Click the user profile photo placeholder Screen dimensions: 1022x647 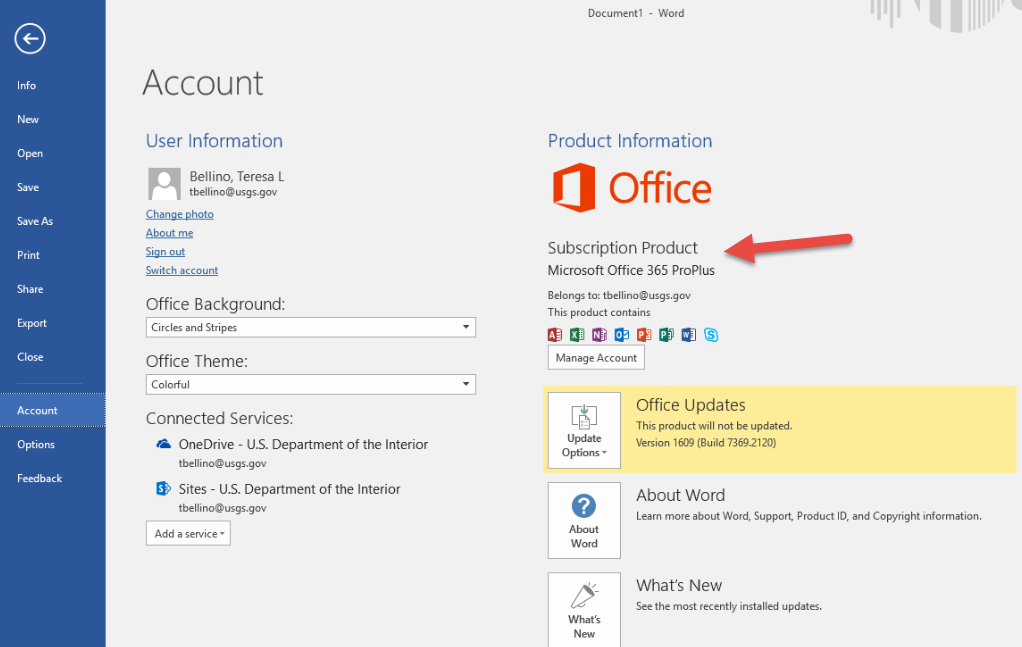[x=164, y=184]
